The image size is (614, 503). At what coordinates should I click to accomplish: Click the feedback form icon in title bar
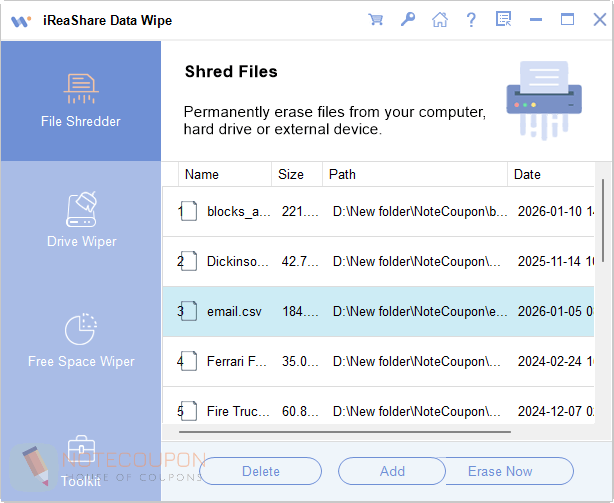pyautogui.click(x=504, y=19)
